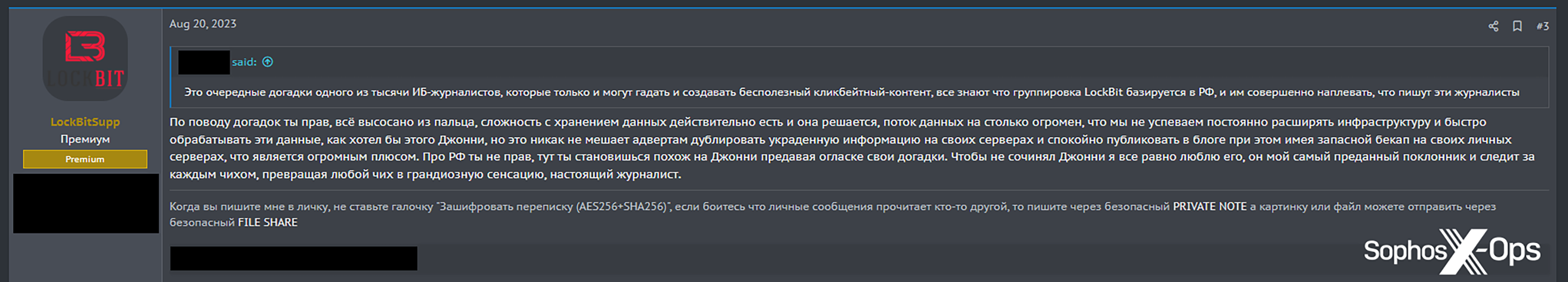
Task: Click PRIVATE NOTE in the signature
Action: coord(1209,207)
